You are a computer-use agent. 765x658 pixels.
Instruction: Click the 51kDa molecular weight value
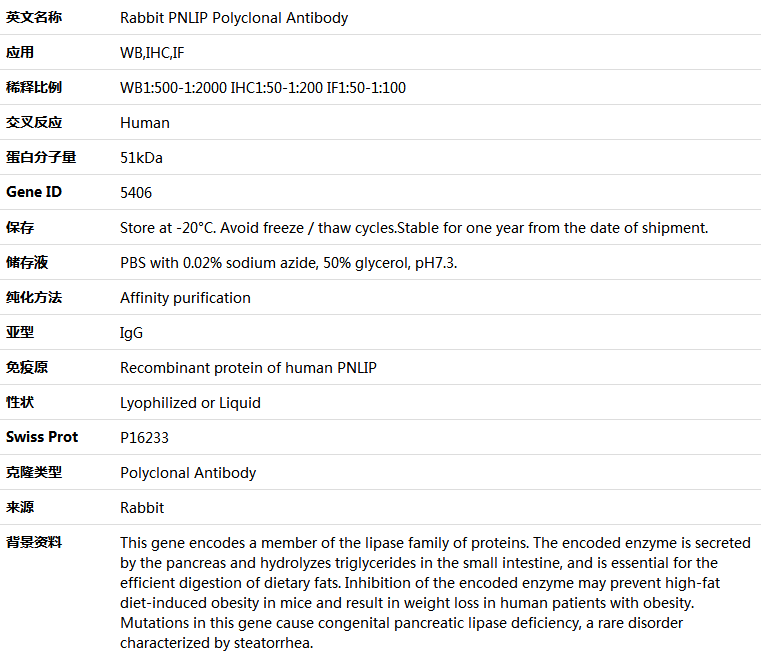click(x=141, y=158)
